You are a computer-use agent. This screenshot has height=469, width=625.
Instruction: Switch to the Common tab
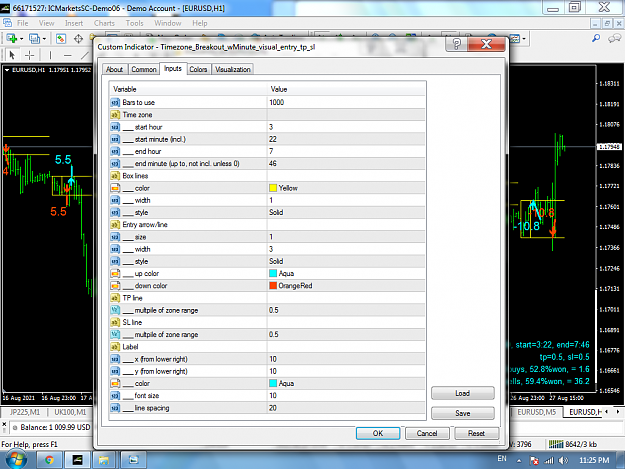pos(143,69)
